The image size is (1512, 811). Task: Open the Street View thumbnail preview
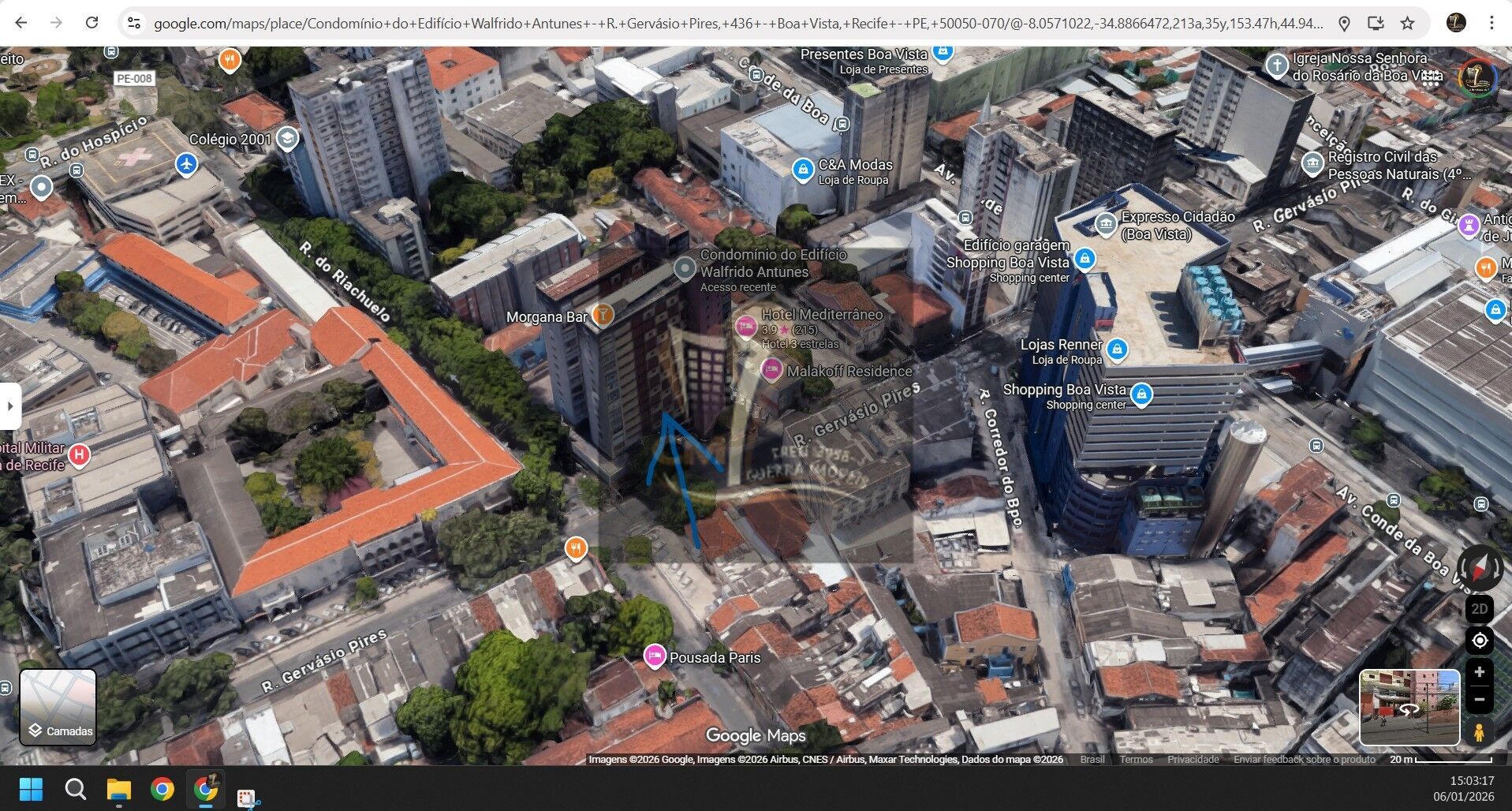(1409, 708)
